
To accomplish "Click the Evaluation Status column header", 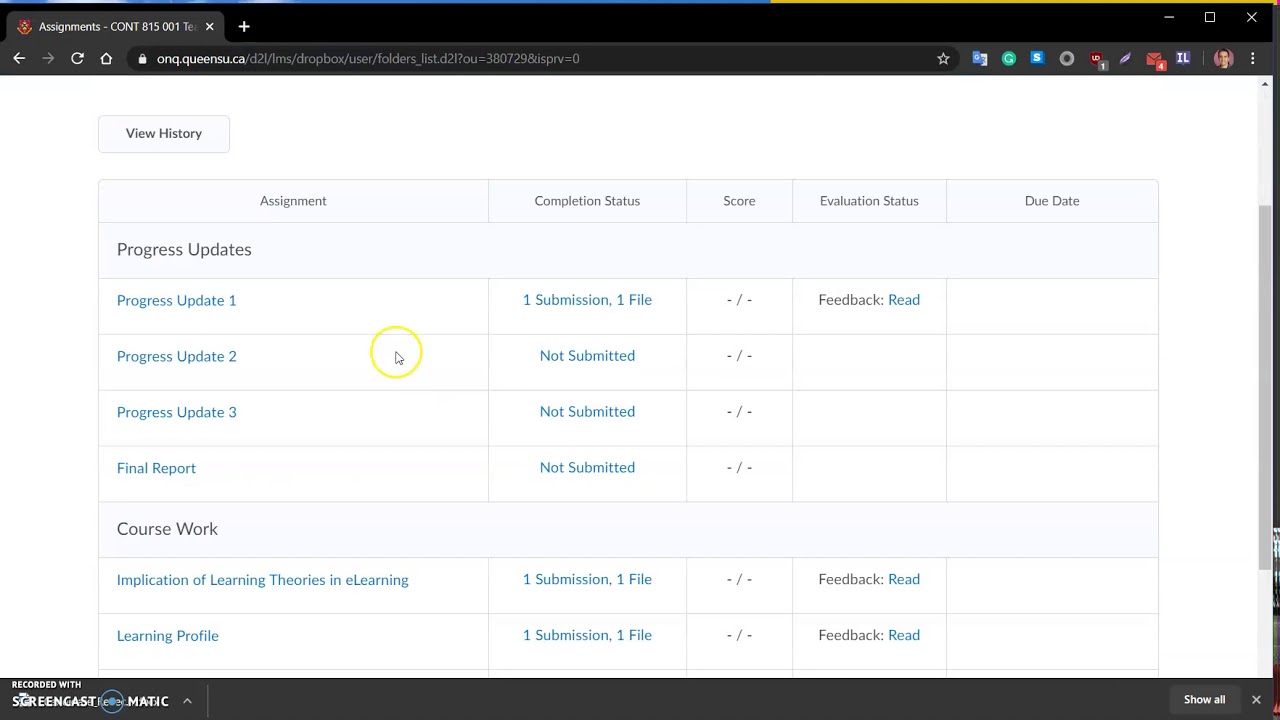I will point(869,201).
